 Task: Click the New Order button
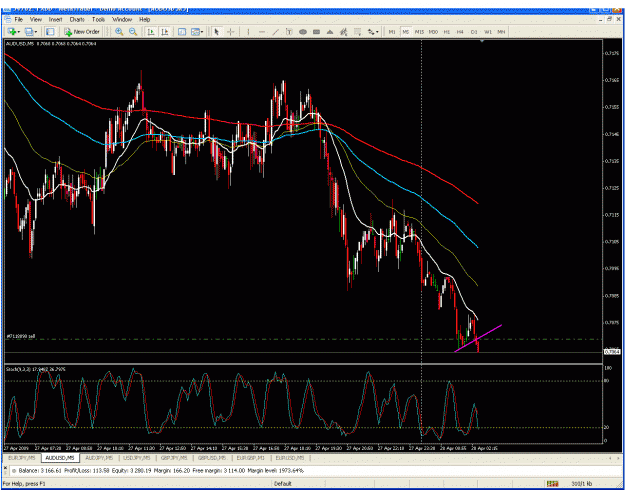(x=82, y=32)
